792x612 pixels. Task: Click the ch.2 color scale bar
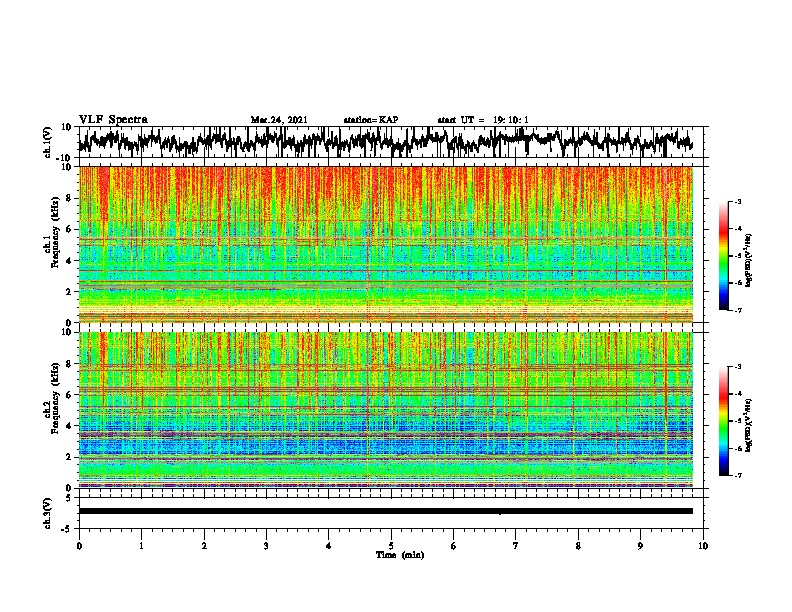click(723, 421)
